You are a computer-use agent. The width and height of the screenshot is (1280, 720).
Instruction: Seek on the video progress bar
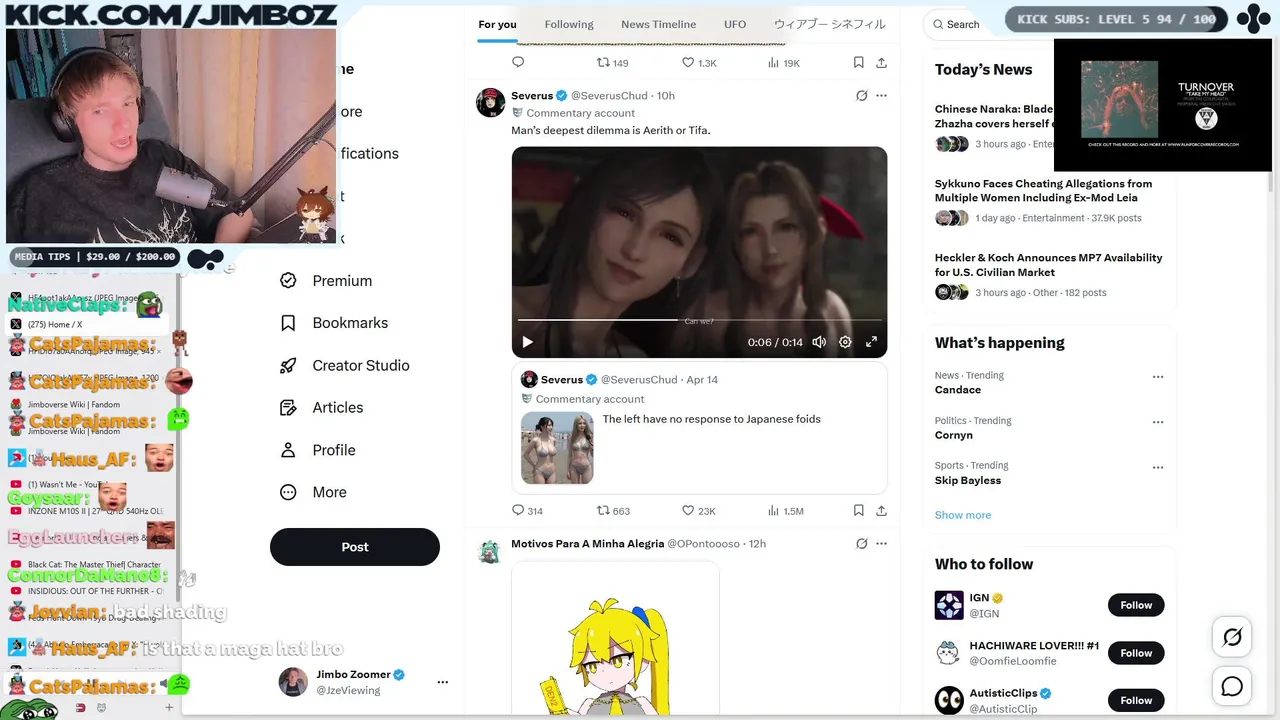(x=699, y=321)
